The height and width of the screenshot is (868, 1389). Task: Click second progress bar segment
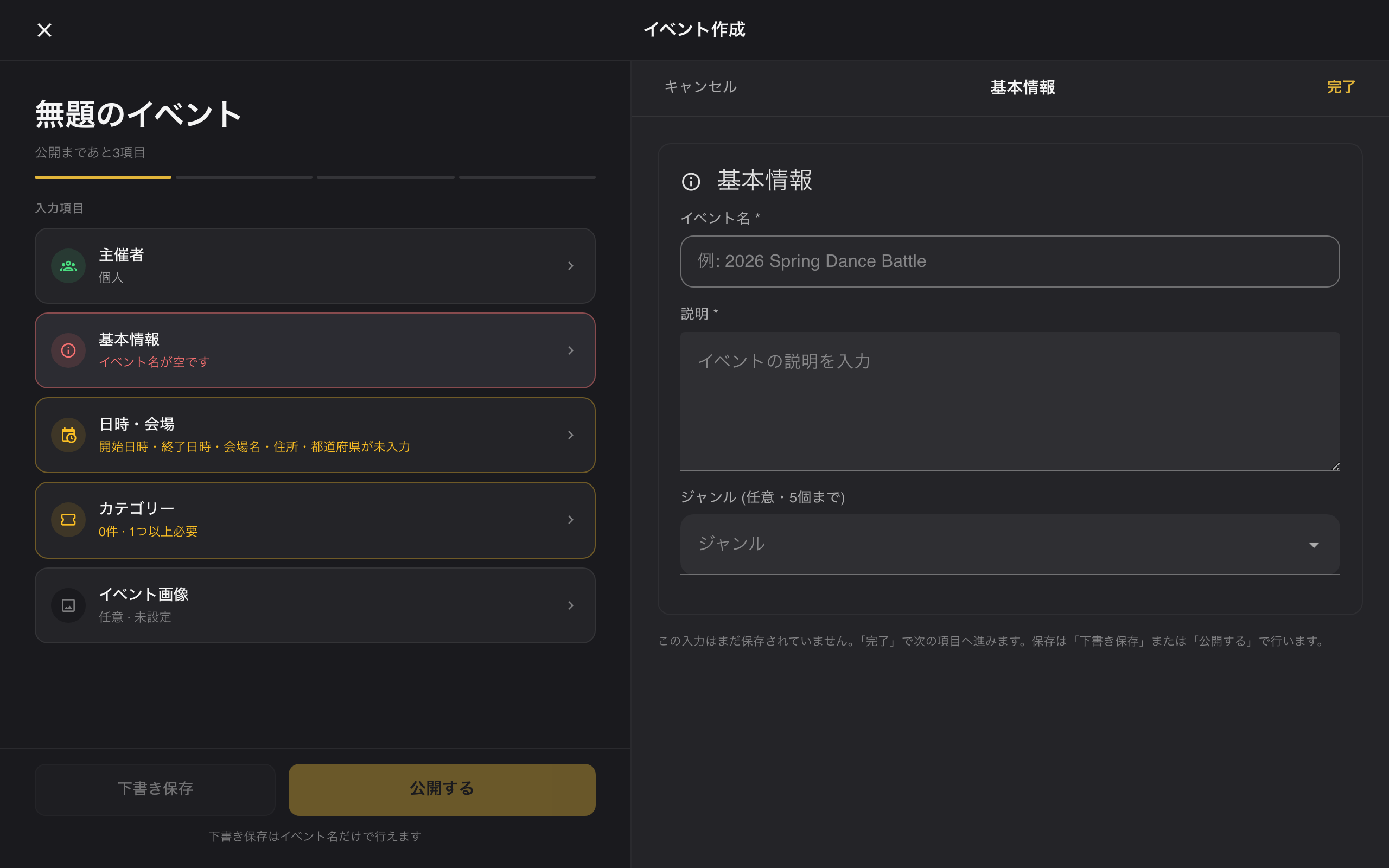click(x=244, y=177)
